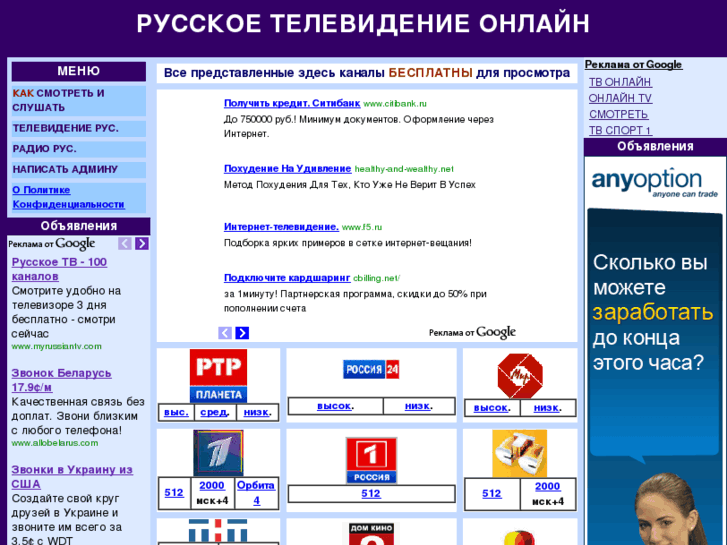The image size is (727, 545).
Task: Select низк. quality for Россия 24
Action: click(419, 406)
